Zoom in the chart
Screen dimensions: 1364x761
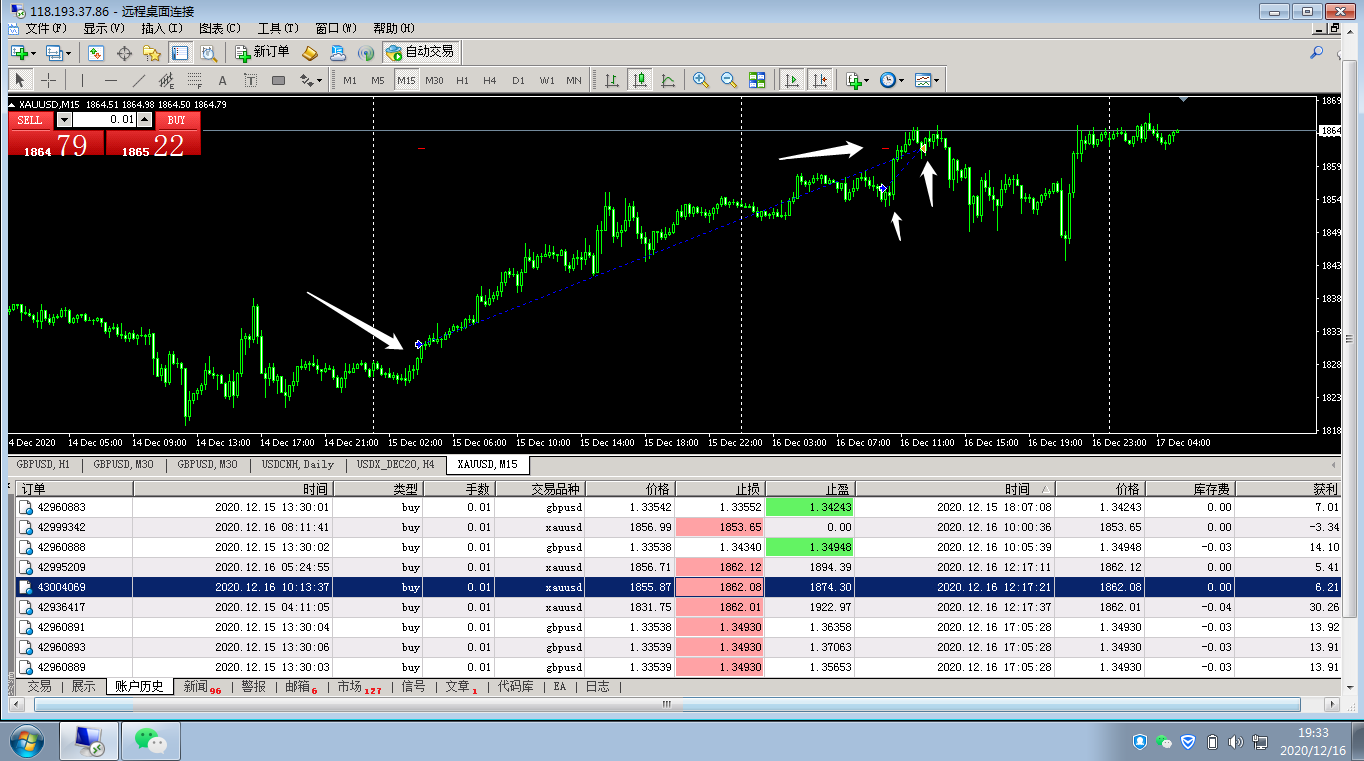coord(701,80)
